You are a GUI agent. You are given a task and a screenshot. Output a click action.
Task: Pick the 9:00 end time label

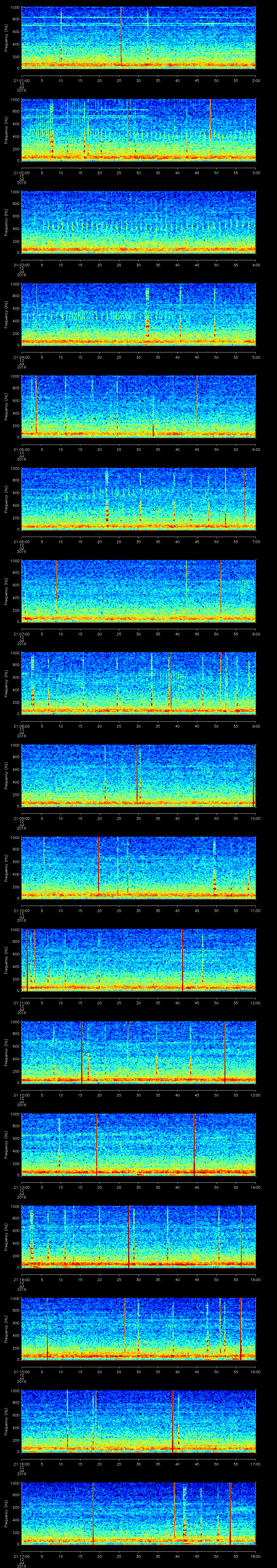256,727
